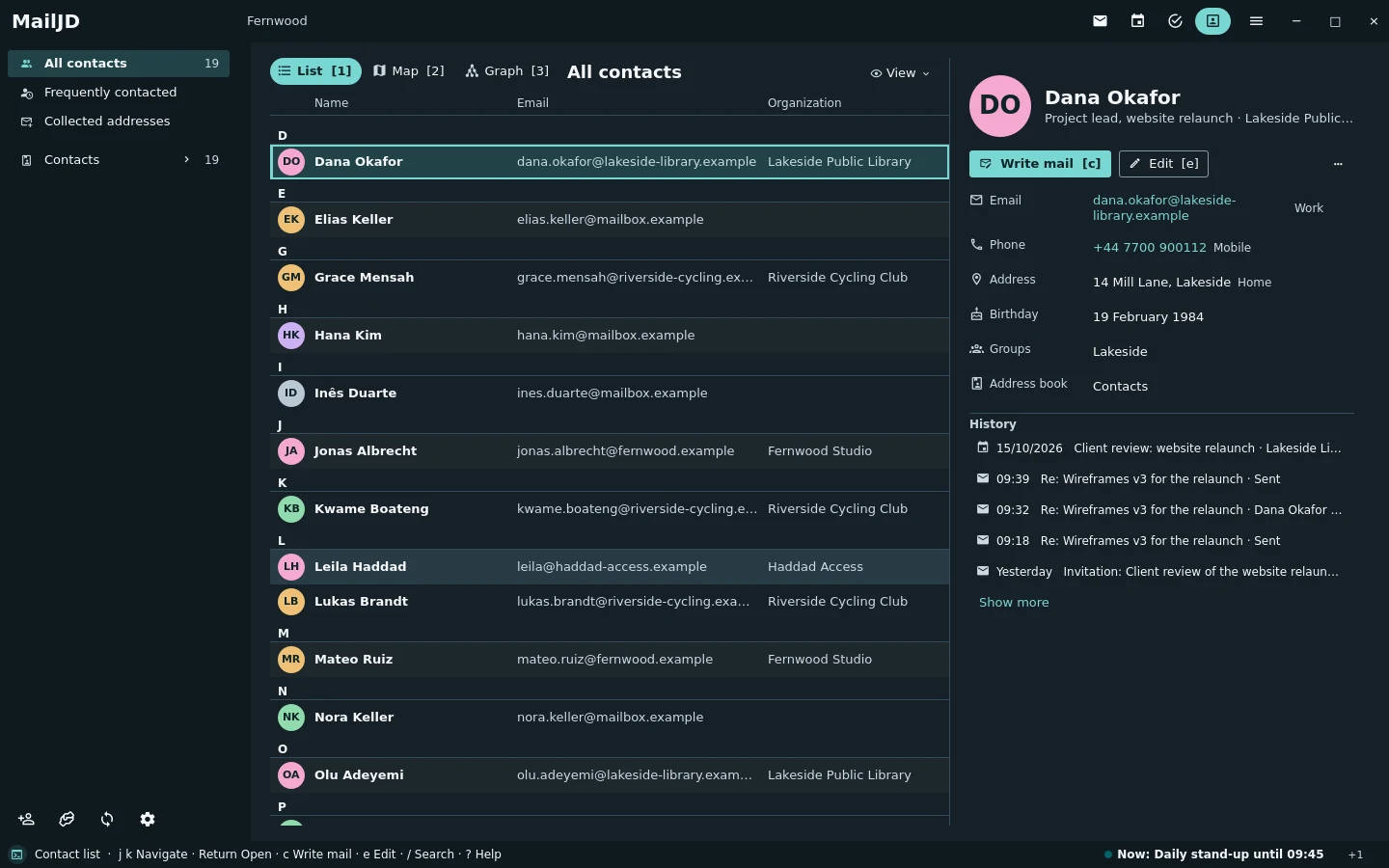Click the NK avatar beside Nora Keller
The image size is (1389, 868).
coord(291,718)
